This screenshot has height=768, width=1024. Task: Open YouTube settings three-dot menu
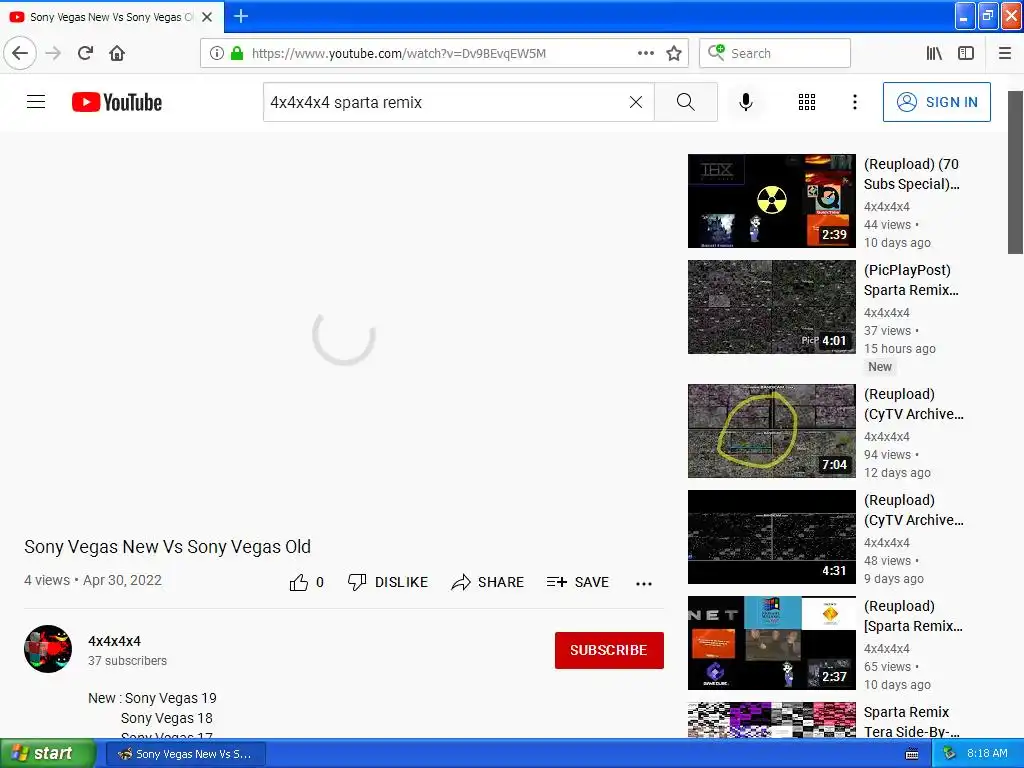[x=854, y=102]
